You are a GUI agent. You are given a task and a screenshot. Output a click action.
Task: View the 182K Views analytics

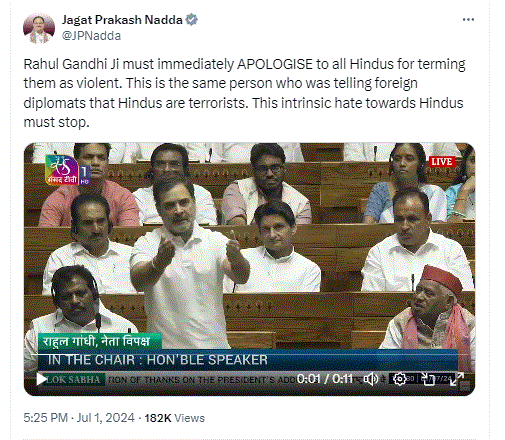[x=174, y=418]
